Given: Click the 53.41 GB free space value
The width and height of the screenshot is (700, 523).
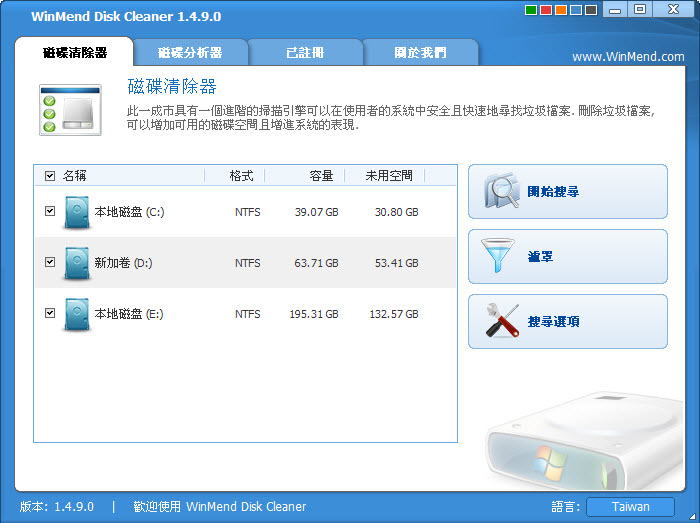Looking at the screenshot, I should pyautogui.click(x=396, y=263).
